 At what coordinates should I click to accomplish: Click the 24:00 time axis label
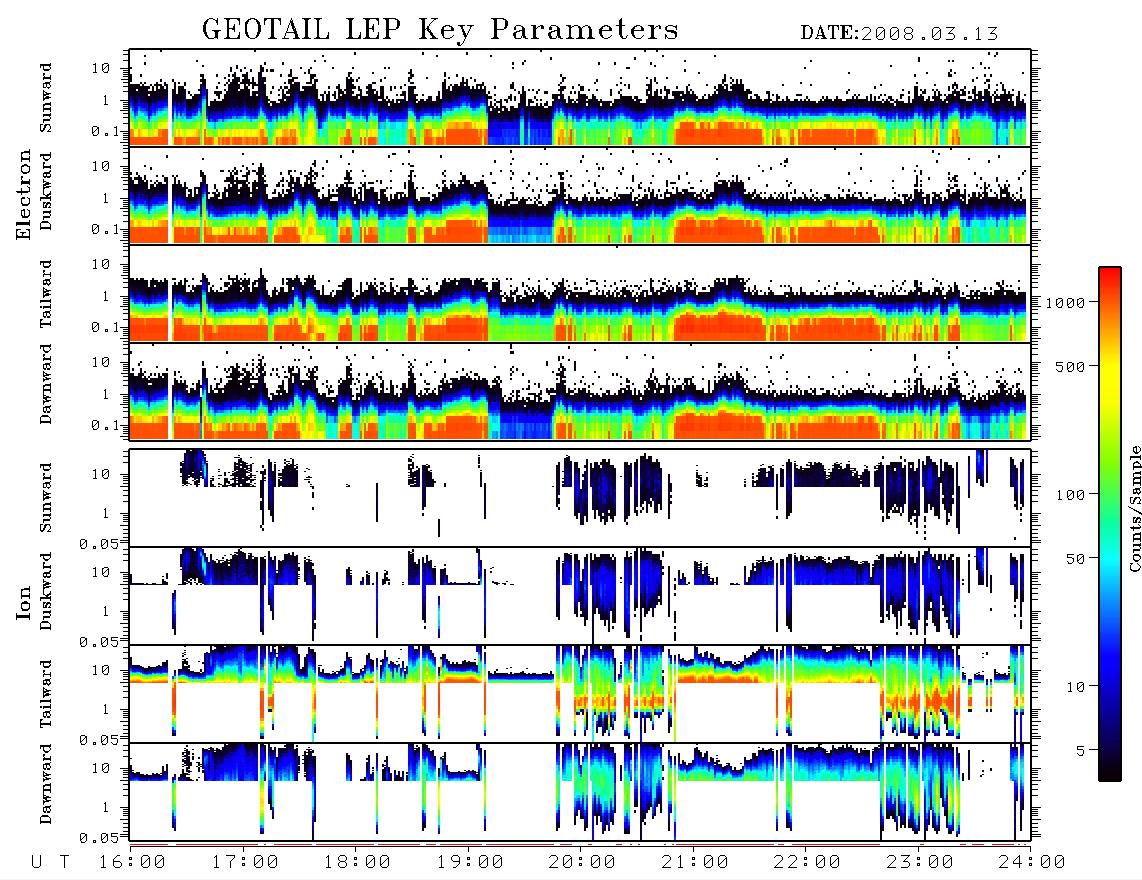pyautogui.click(x=1032, y=863)
